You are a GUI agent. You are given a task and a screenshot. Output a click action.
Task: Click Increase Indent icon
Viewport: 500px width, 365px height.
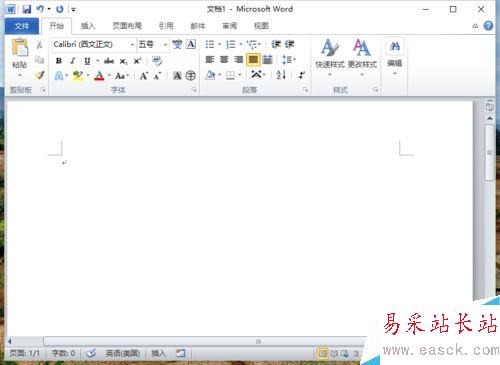click(289, 44)
